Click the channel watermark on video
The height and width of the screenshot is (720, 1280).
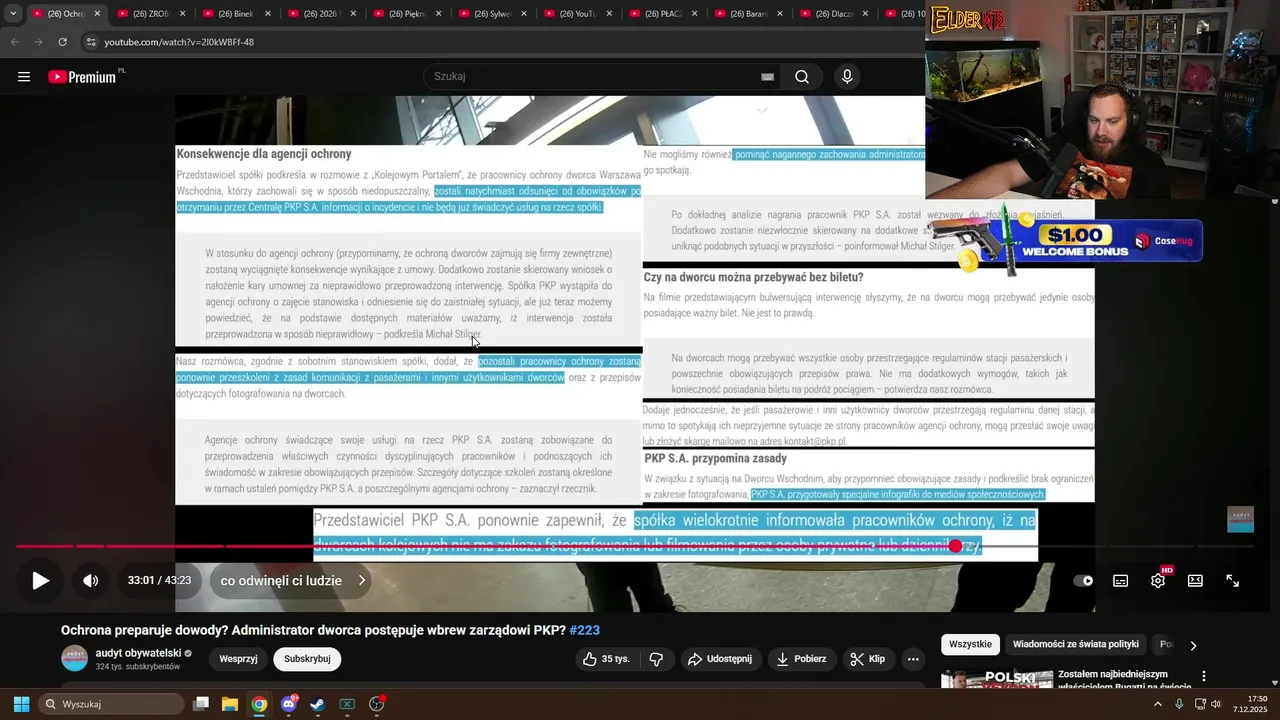(1240, 519)
